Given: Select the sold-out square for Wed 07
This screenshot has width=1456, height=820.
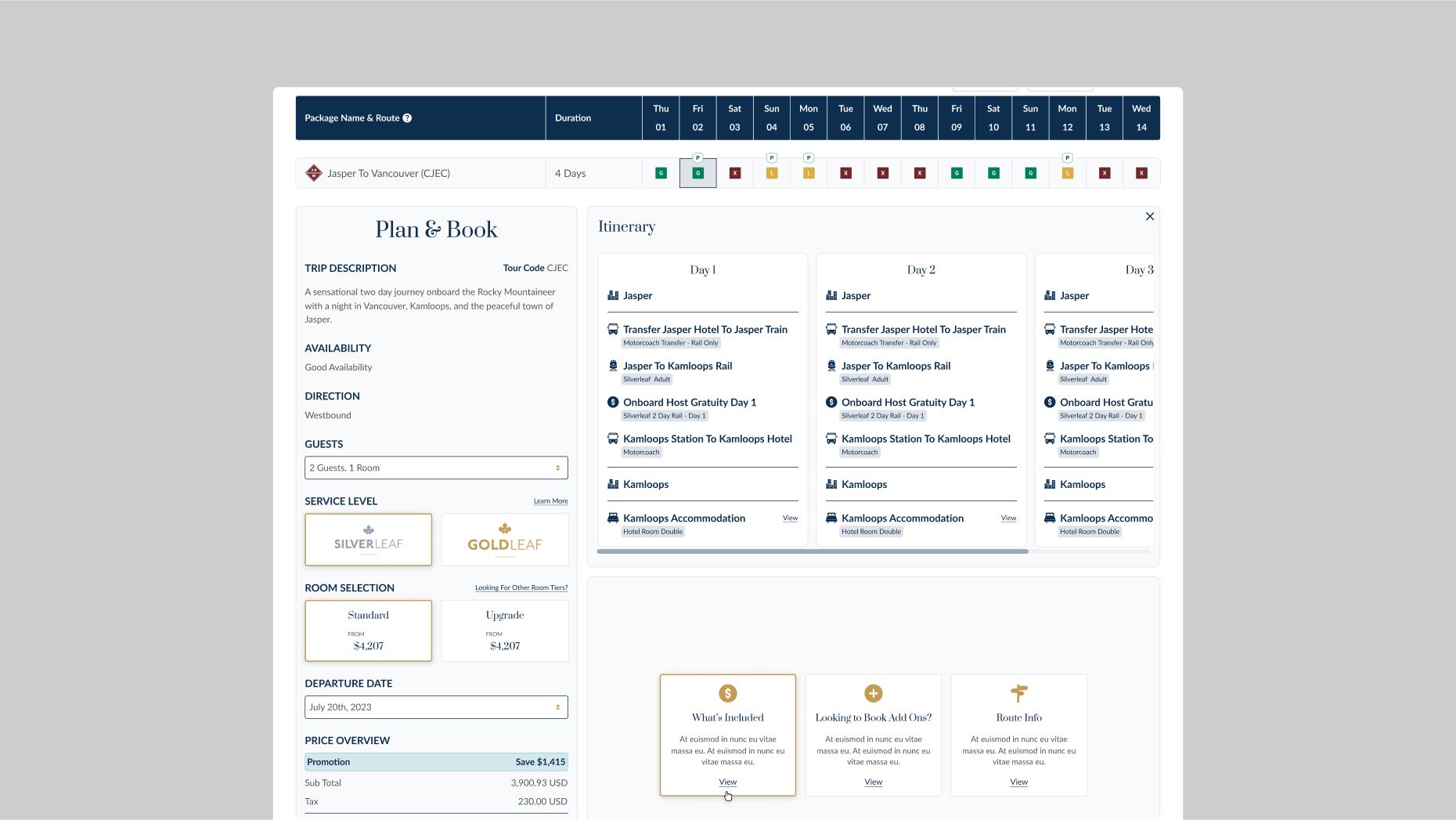Looking at the screenshot, I should pos(882,173).
